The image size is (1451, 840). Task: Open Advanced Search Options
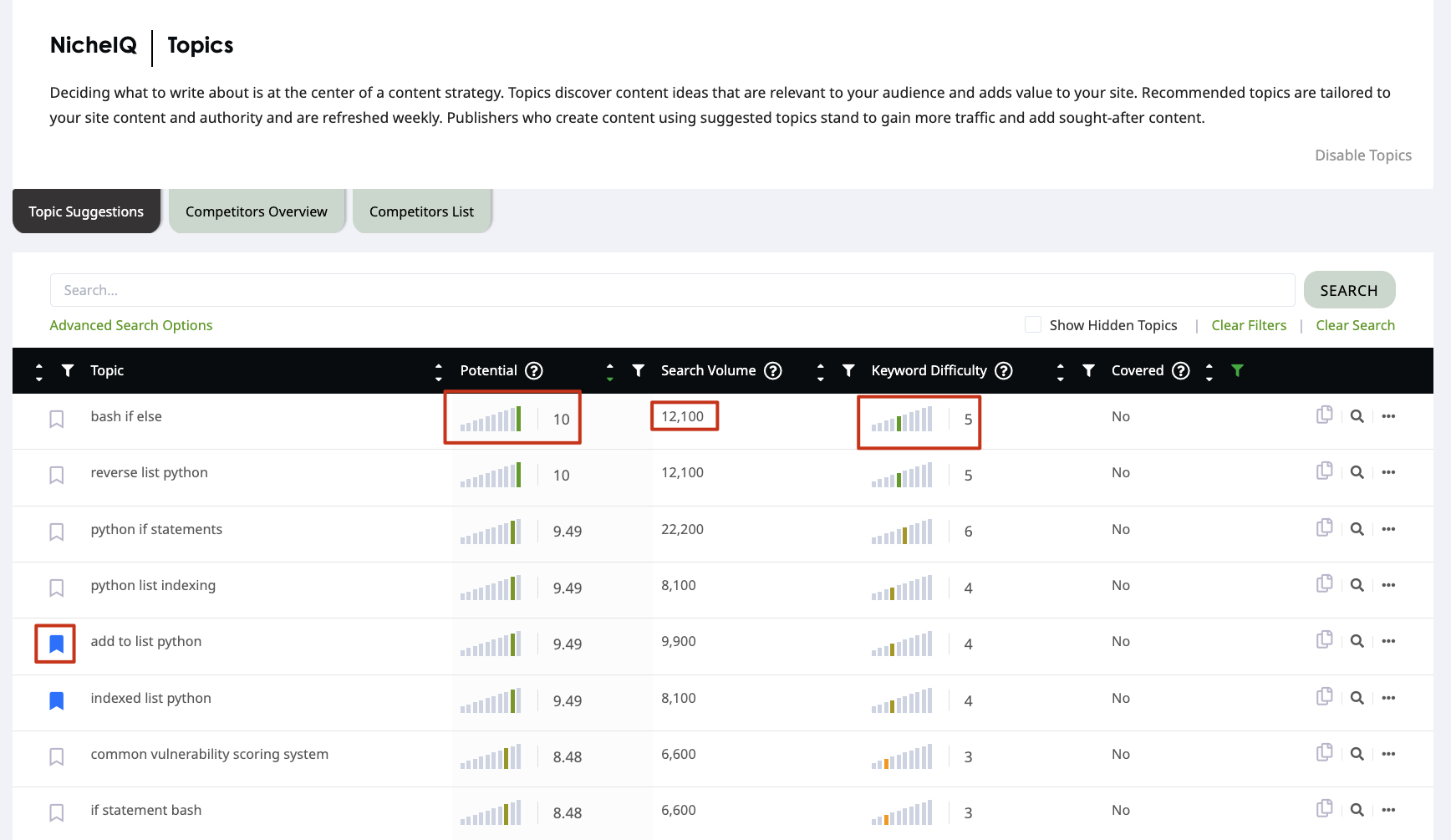pos(131,325)
